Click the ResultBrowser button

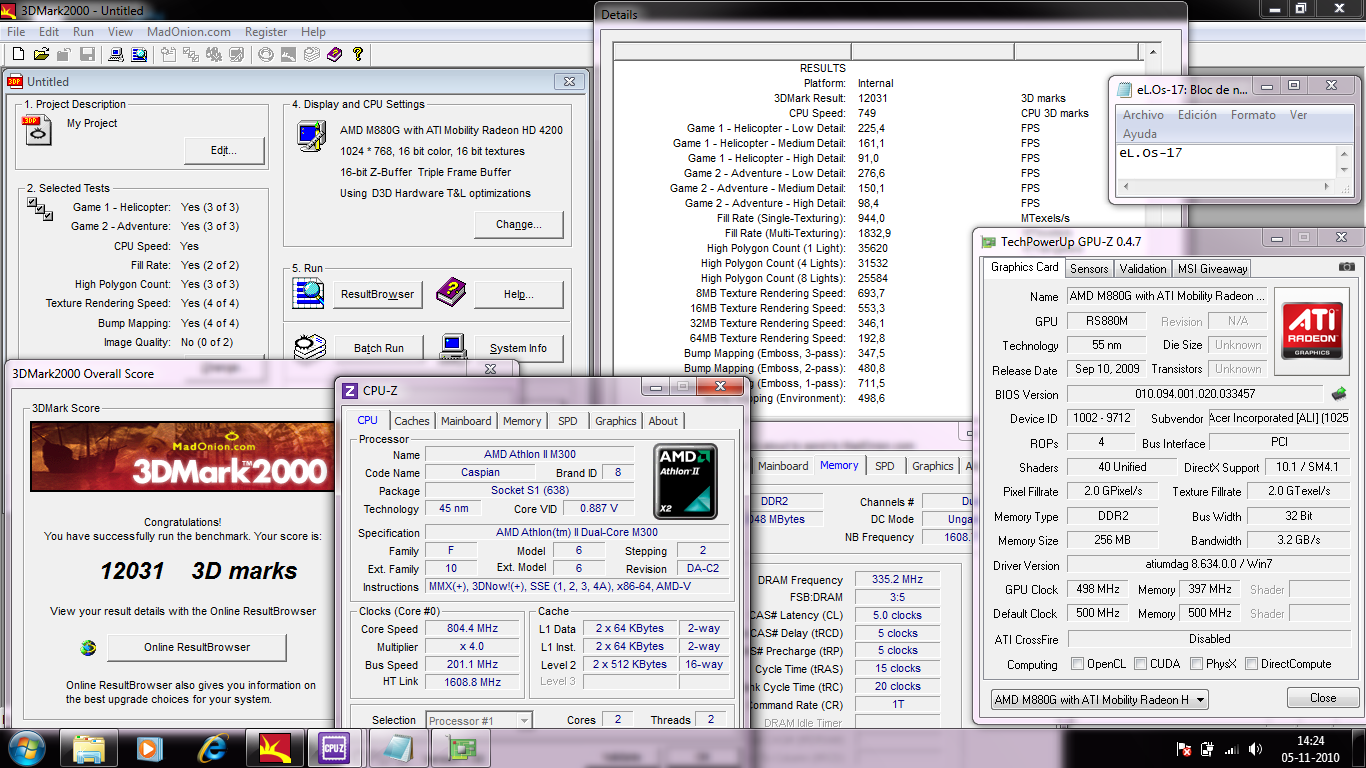377,294
